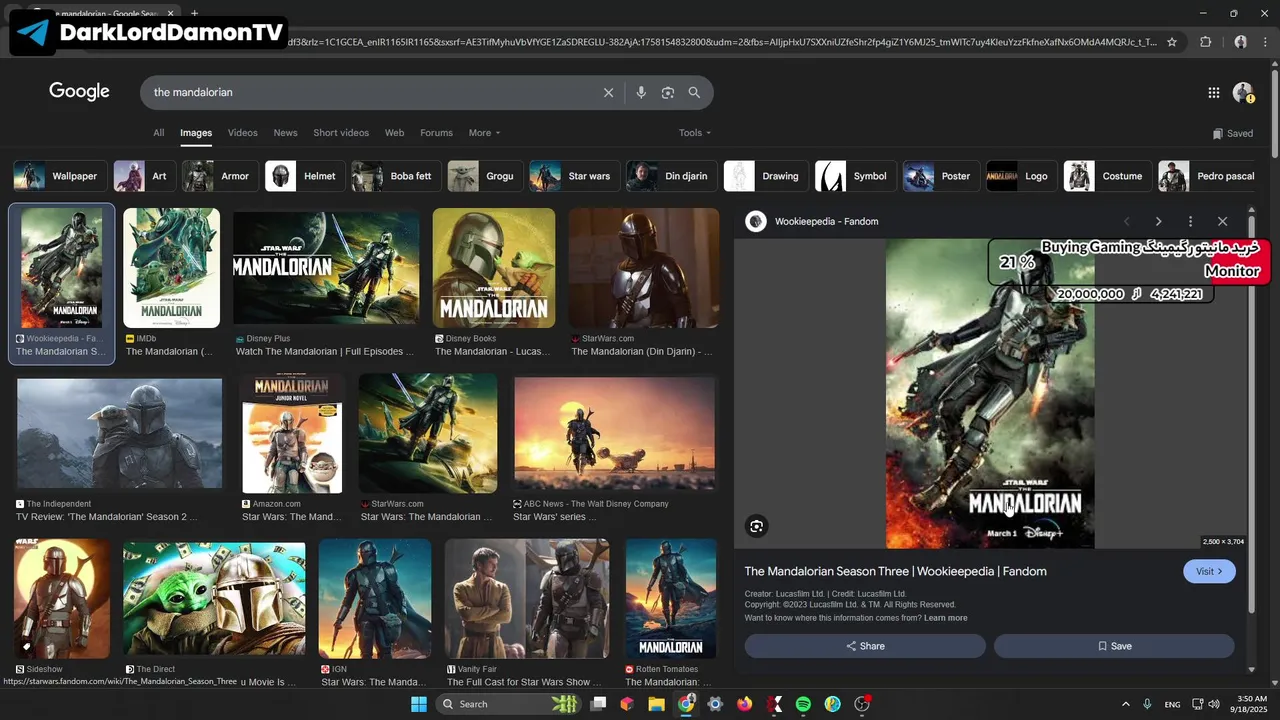1280x720 pixels.
Task: Open the Google apps grid
Action: pos(1213,93)
